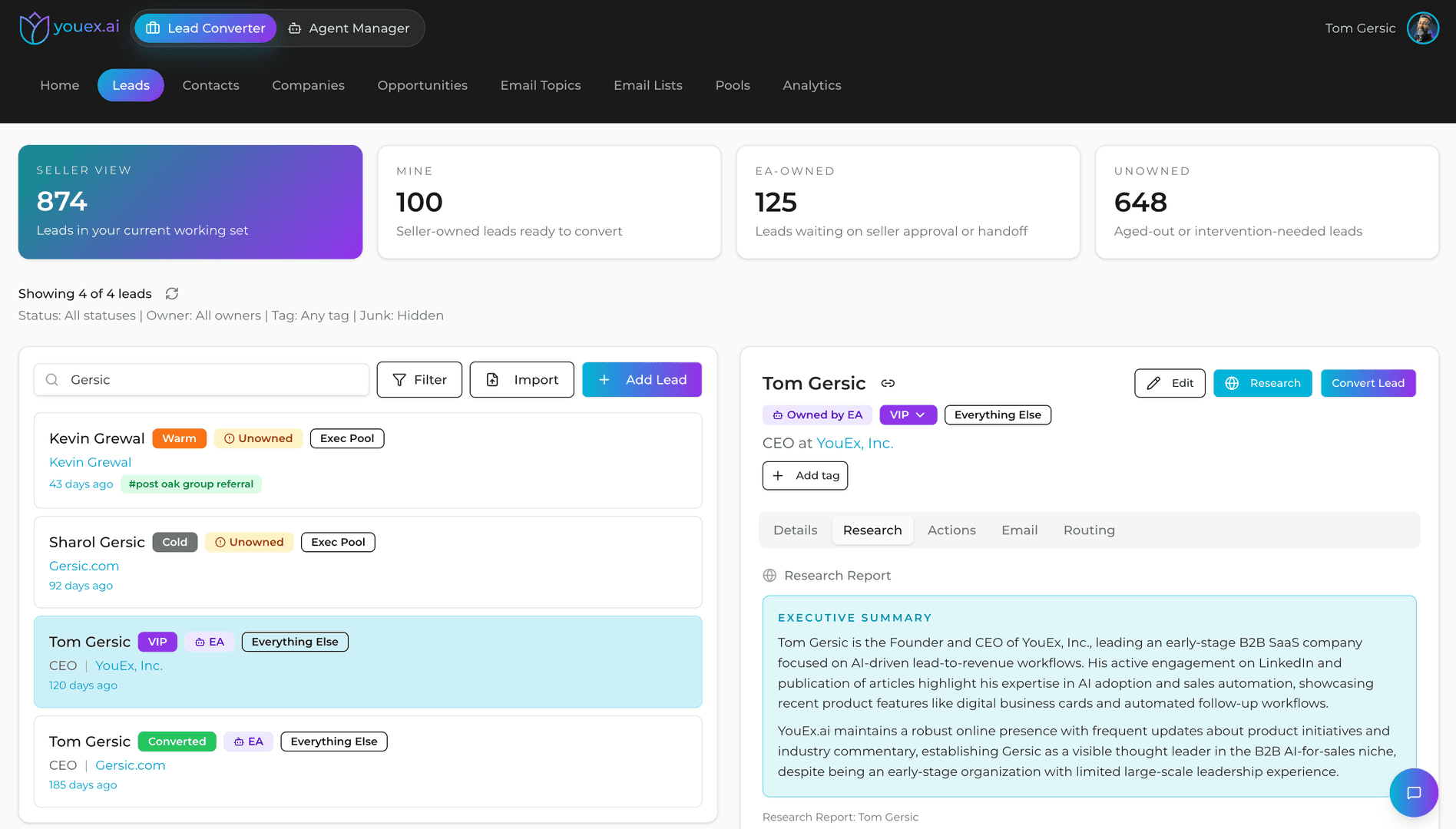Click Converted badge on Tom Gersic

tap(177, 741)
